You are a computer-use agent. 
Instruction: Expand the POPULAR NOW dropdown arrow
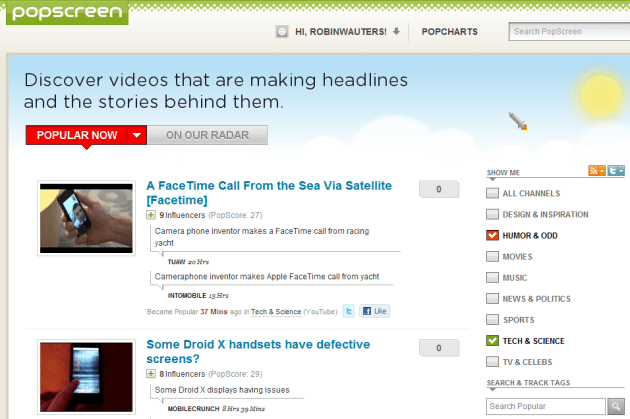[137, 135]
